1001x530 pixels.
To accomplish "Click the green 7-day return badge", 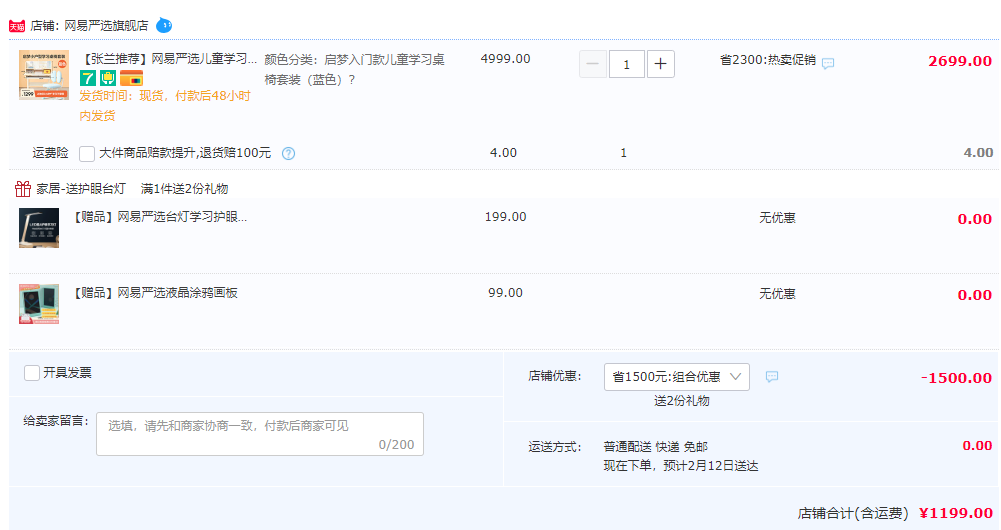I will click(x=87, y=79).
